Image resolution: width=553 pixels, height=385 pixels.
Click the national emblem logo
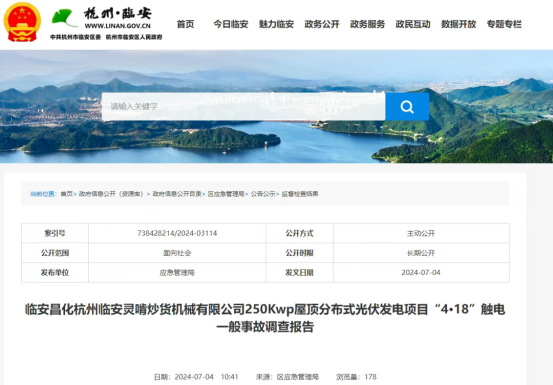(x=22, y=22)
